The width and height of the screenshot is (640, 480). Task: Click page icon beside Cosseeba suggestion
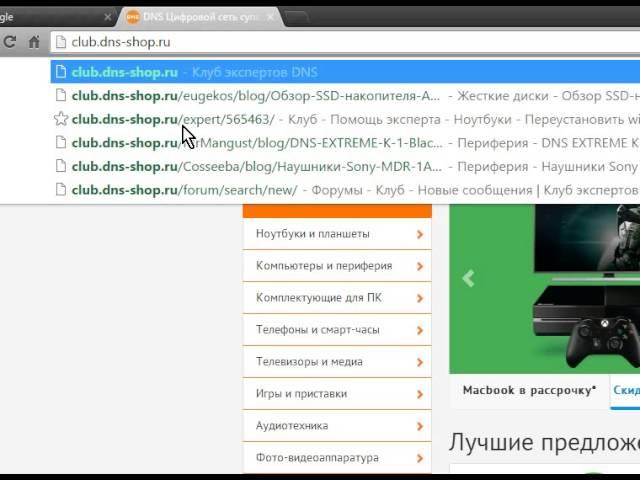(61, 166)
